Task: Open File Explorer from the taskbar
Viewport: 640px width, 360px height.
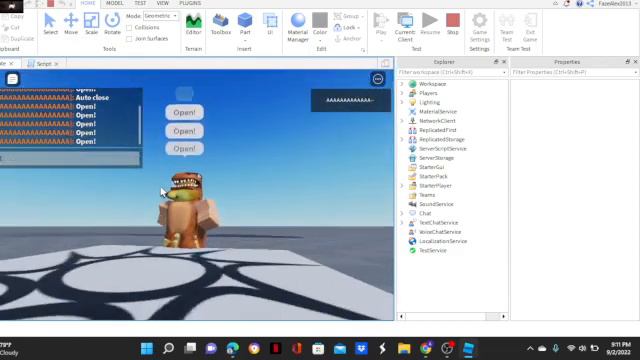Action: (x=404, y=349)
